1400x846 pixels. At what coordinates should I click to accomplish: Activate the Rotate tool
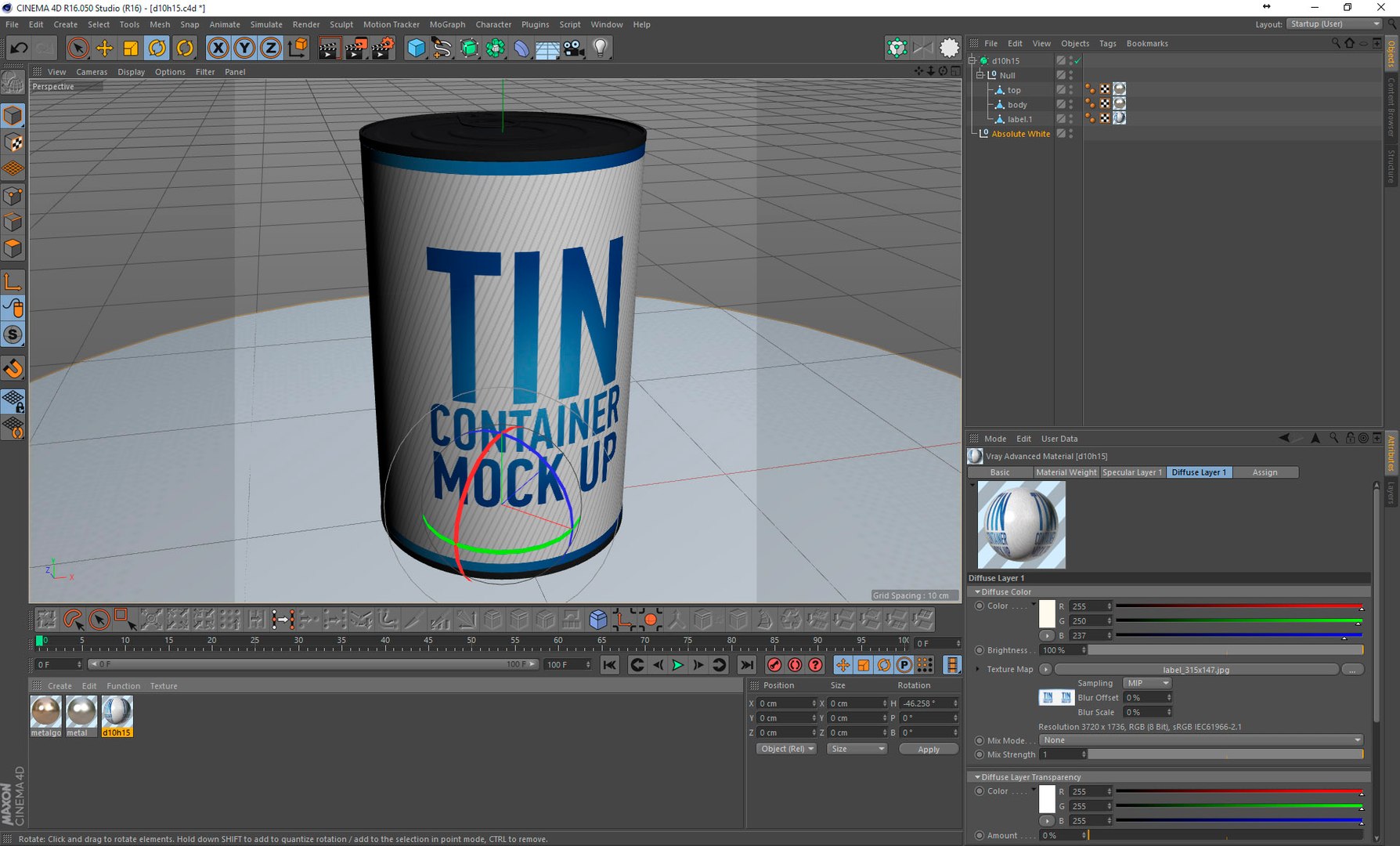click(157, 49)
